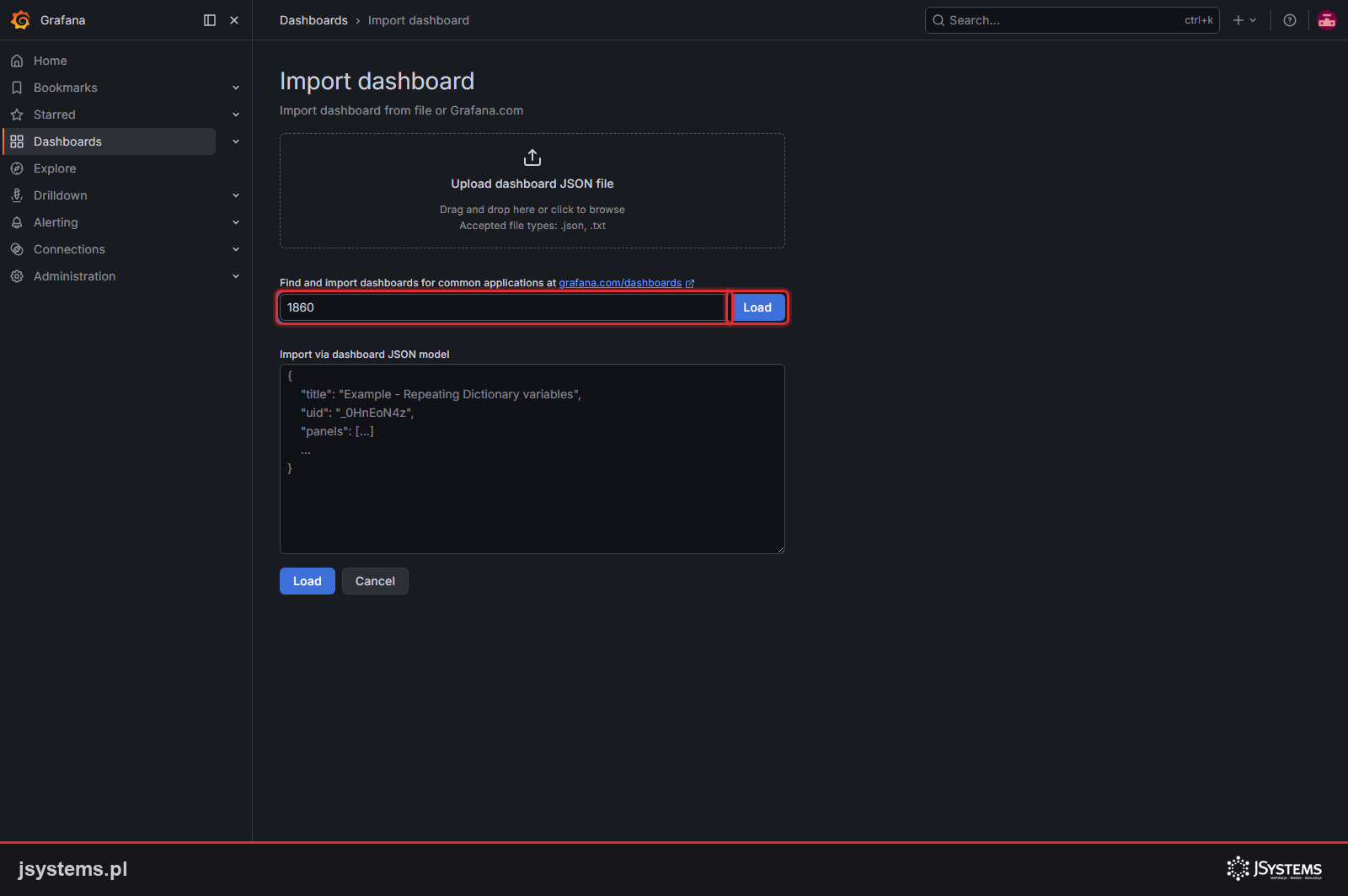Click the Alerting bell icon
1348x896 pixels.
(x=17, y=222)
